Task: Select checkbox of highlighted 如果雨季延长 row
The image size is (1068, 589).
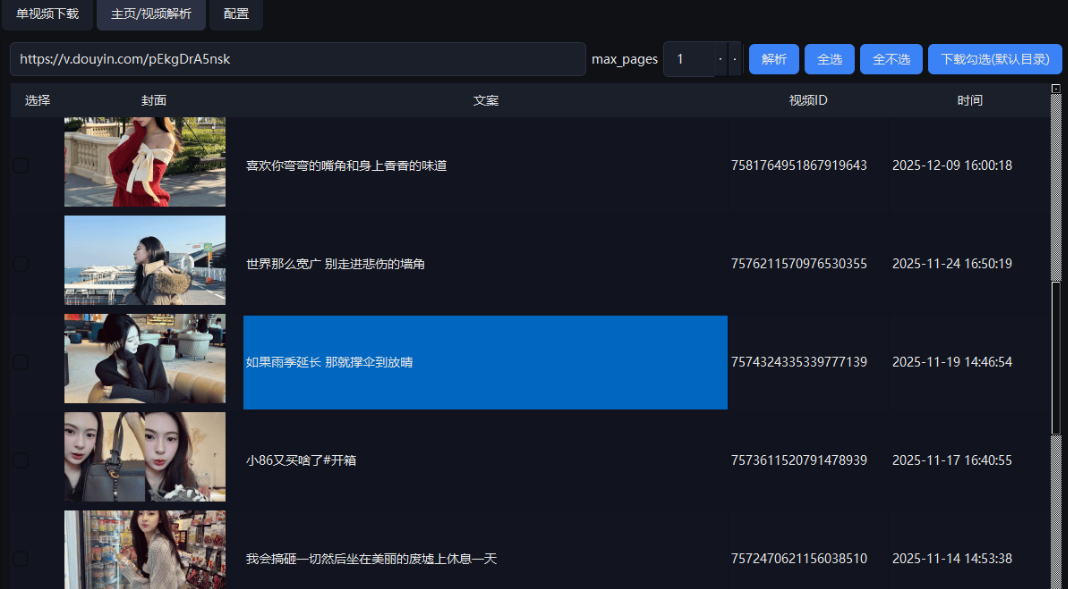Action: pyautogui.click(x=21, y=362)
